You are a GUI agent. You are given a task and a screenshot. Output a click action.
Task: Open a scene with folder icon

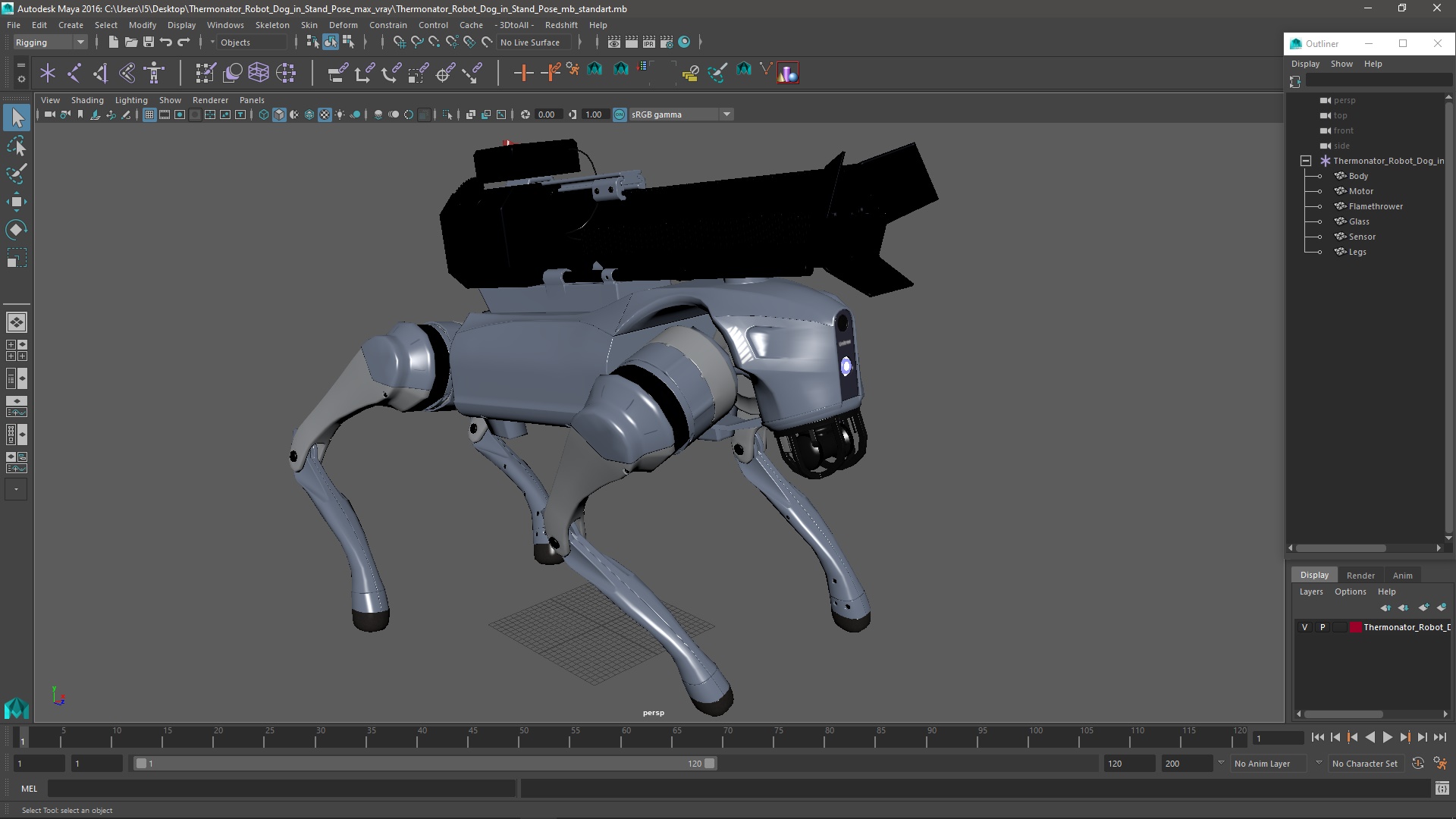point(130,42)
